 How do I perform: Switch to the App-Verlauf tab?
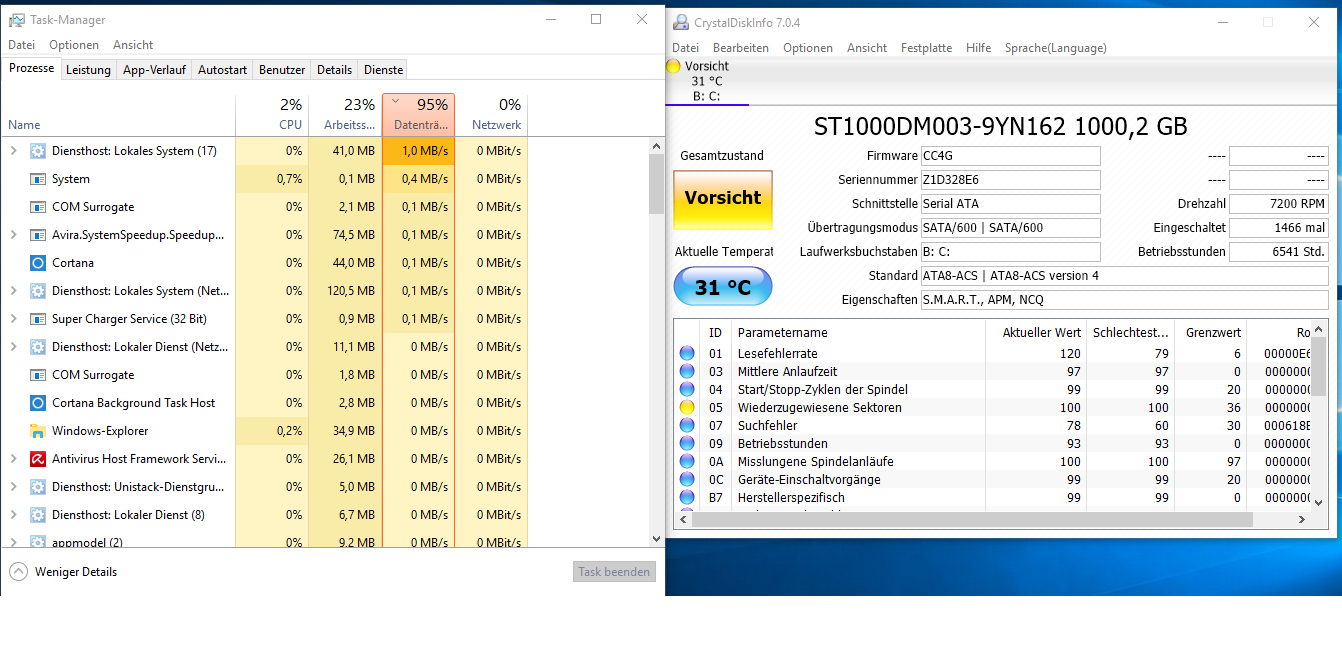pyautogui.click(x=154, y=70)
